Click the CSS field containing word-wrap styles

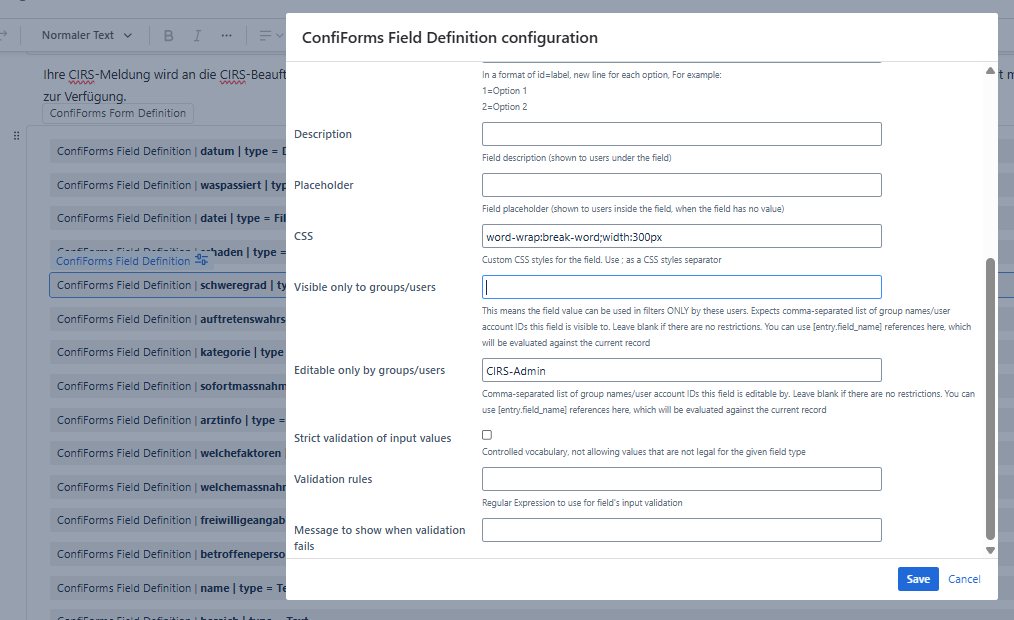pyautogui.click(x=681, y=236)
